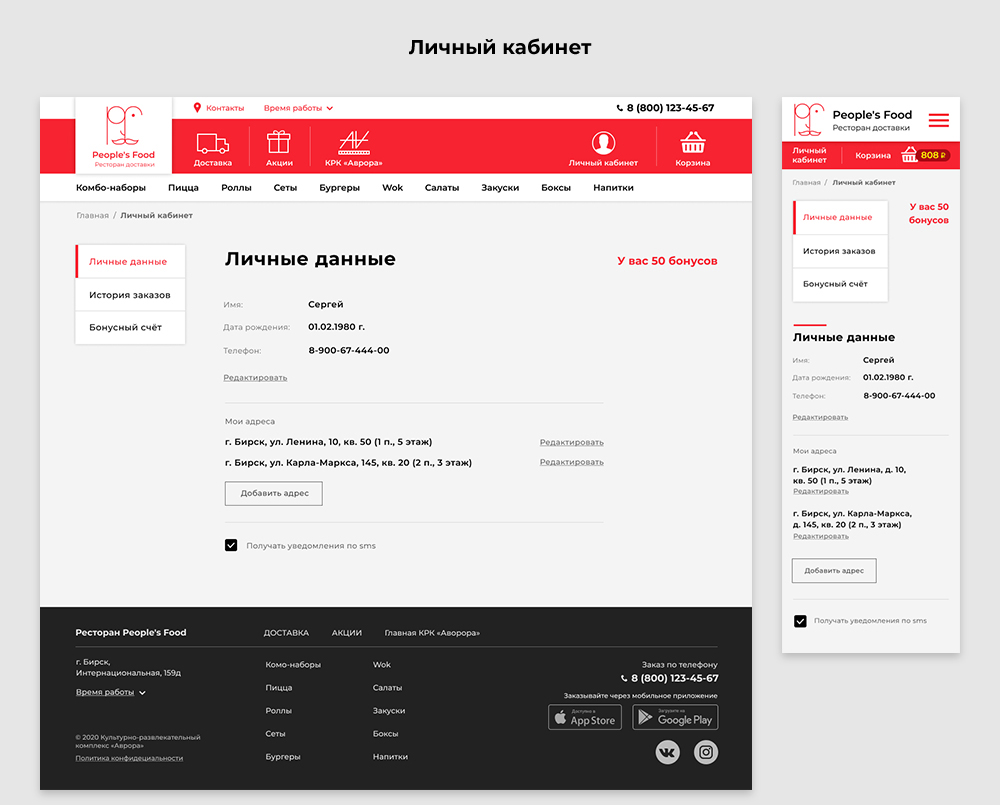Open the Instagram icon in the footer
The image size is (1000, 805).
(705, 752)
